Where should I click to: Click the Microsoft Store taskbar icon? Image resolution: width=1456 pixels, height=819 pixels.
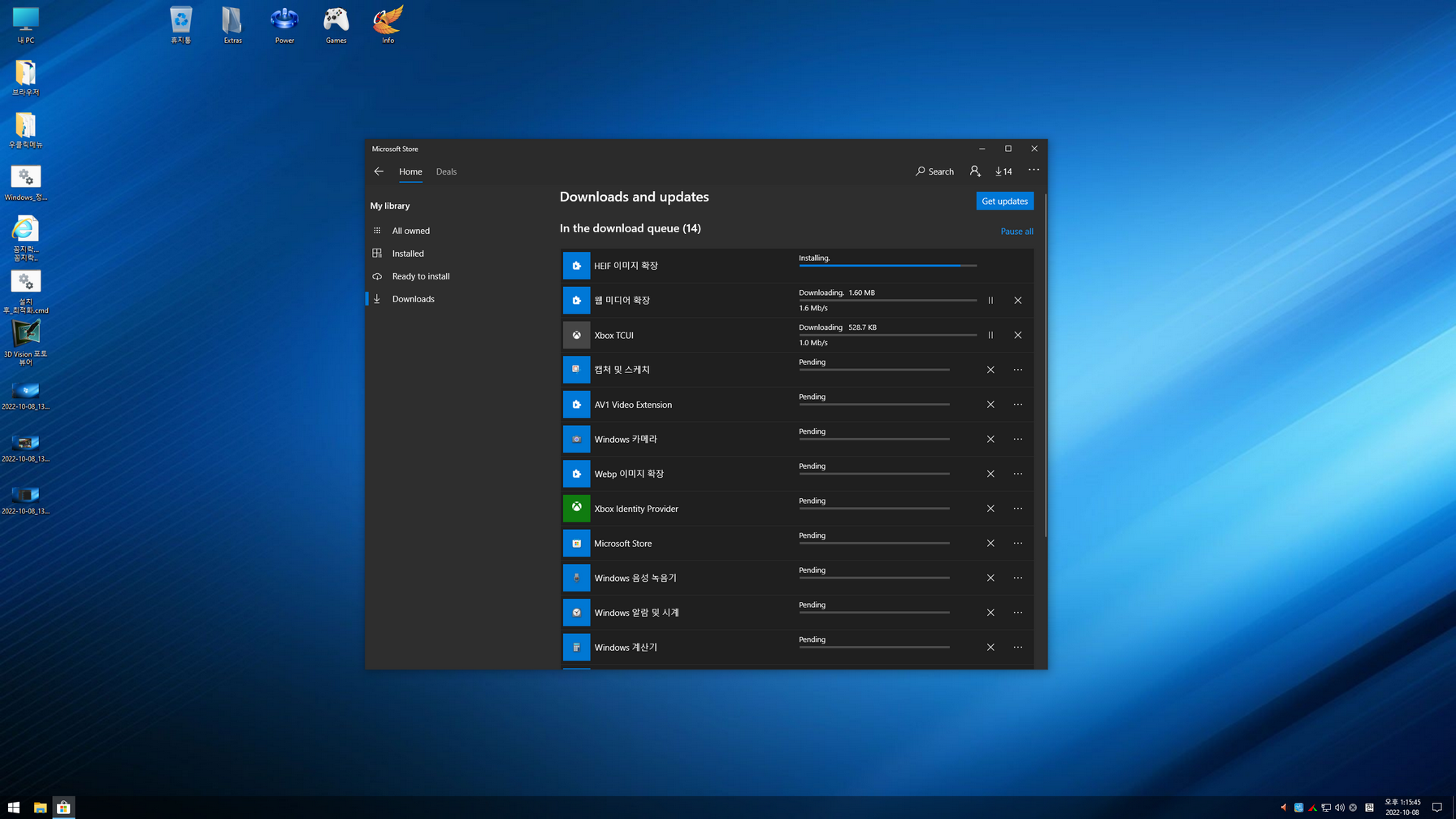tap(63, 808)
